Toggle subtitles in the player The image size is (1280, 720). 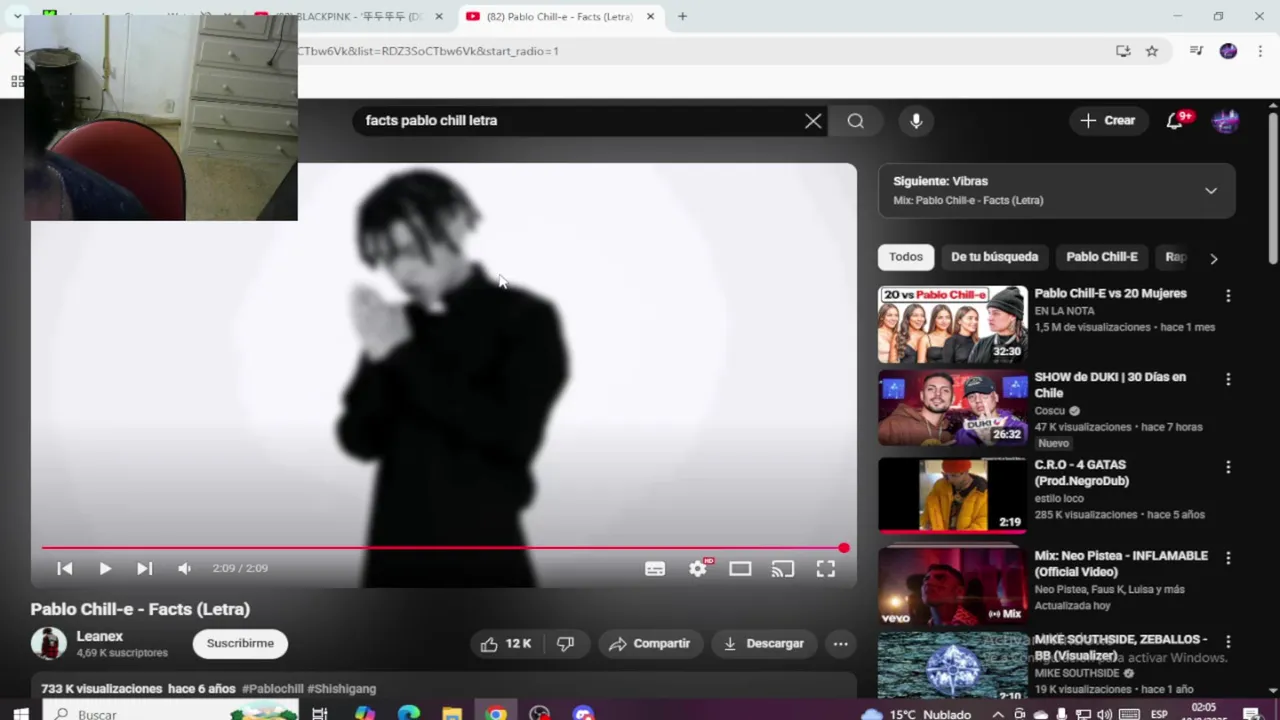coord(655,569)
